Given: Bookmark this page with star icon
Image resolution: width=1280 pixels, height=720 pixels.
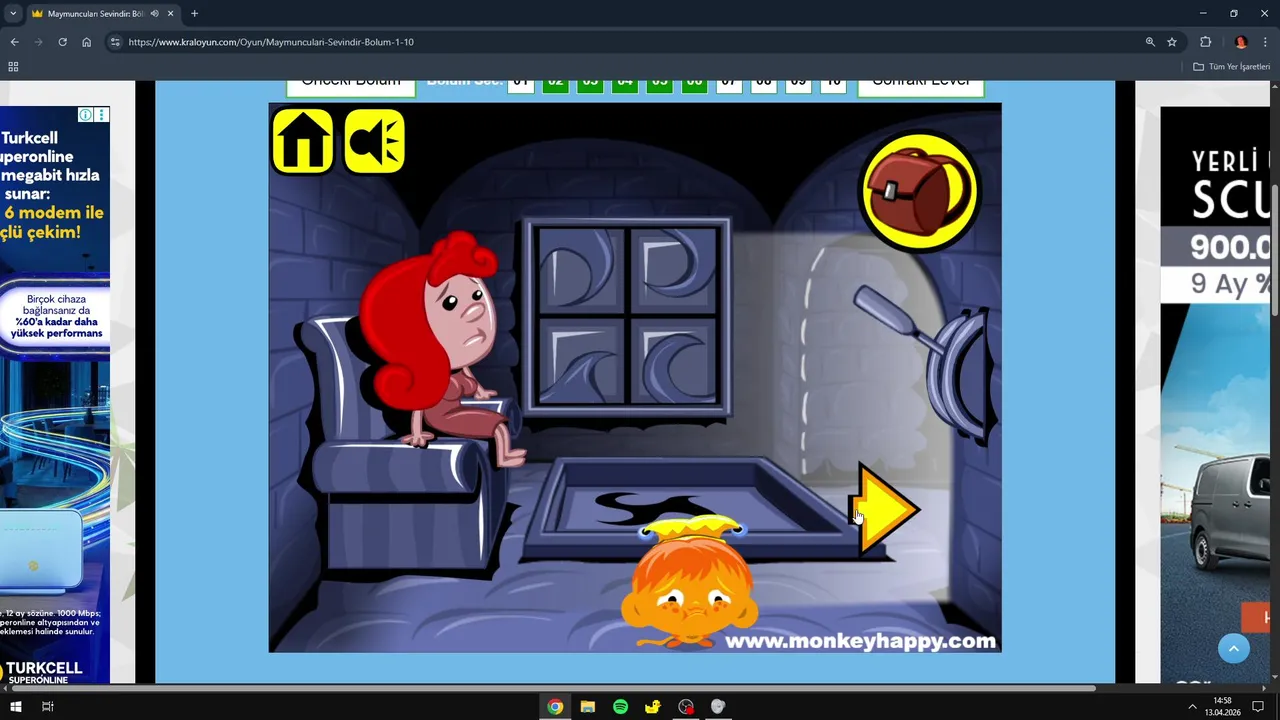Looking at the screenshot, I should pyautogui.click(x=1172, y=42).
